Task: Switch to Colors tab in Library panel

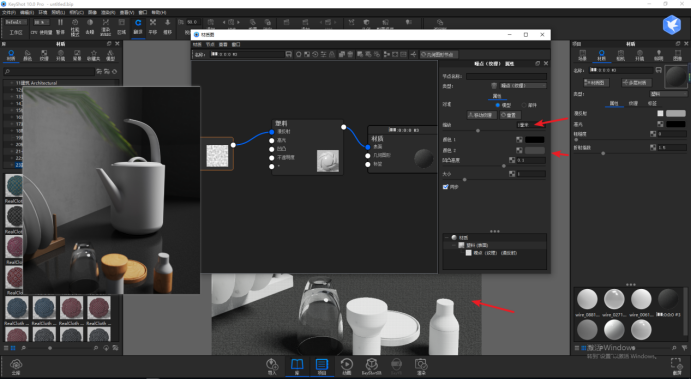Action: 27,56
